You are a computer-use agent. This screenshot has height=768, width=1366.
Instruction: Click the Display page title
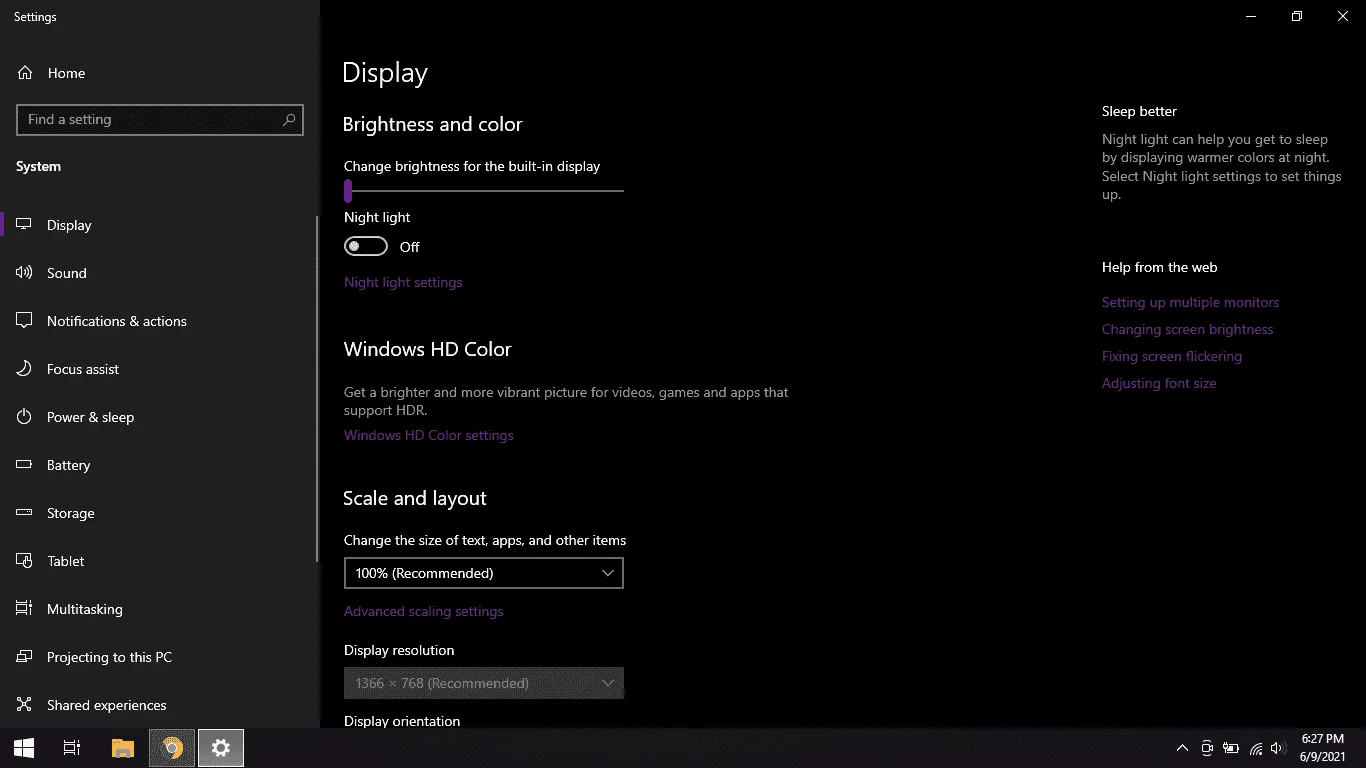[x=385, y=73]
